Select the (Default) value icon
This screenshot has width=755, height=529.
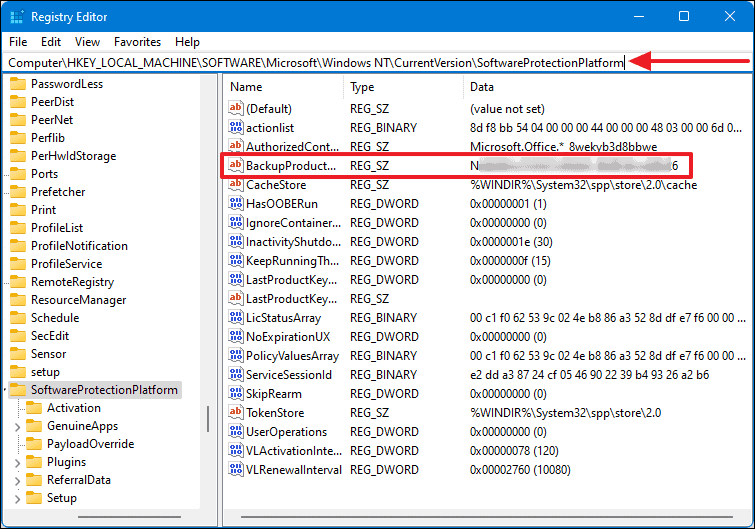click(x=236, y=108)
